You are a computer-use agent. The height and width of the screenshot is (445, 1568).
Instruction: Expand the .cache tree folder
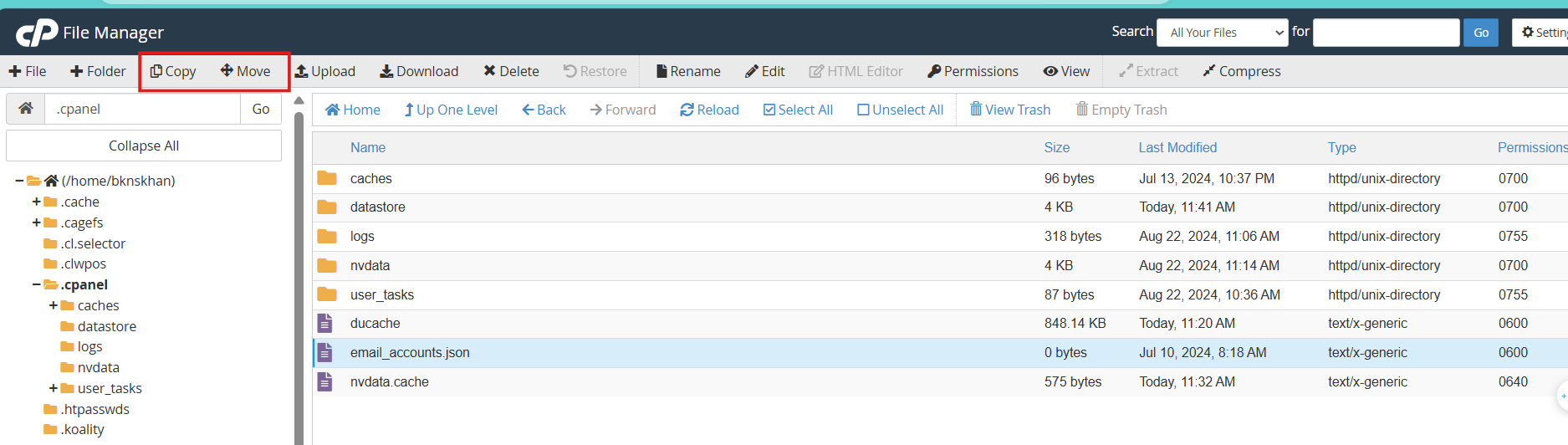click(x=36, y=202)
